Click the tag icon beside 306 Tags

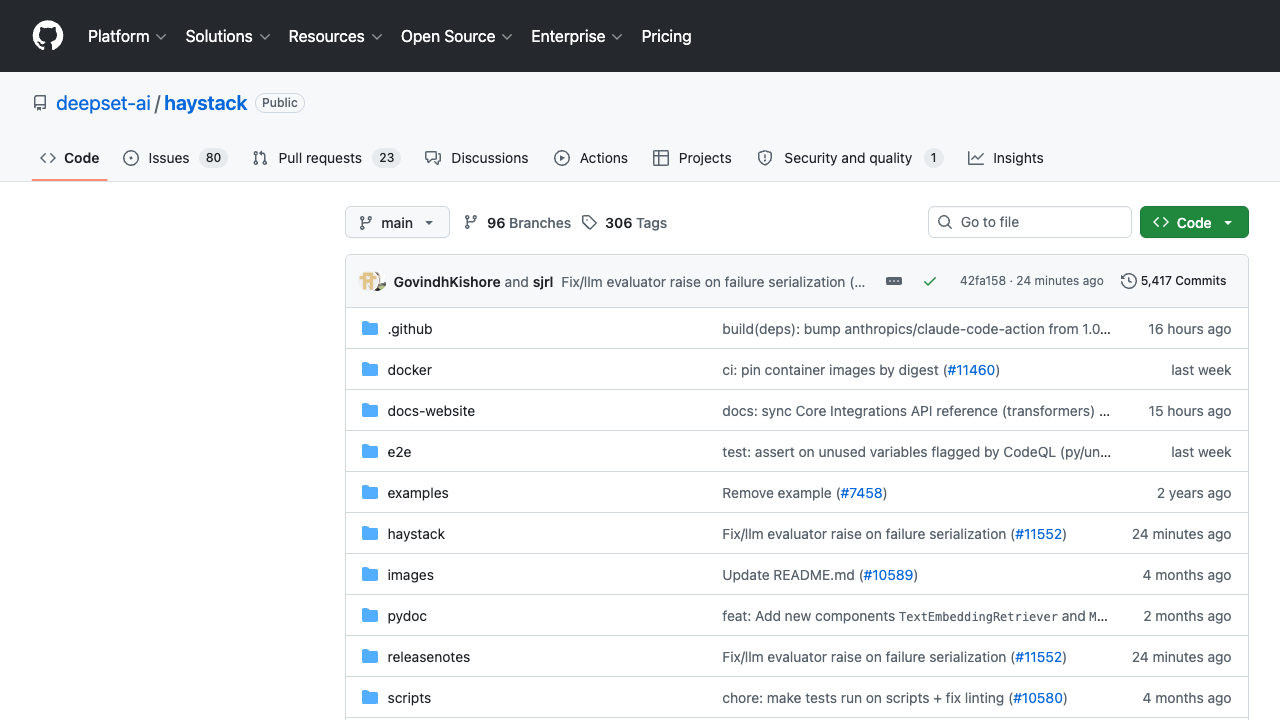point(589,223)
